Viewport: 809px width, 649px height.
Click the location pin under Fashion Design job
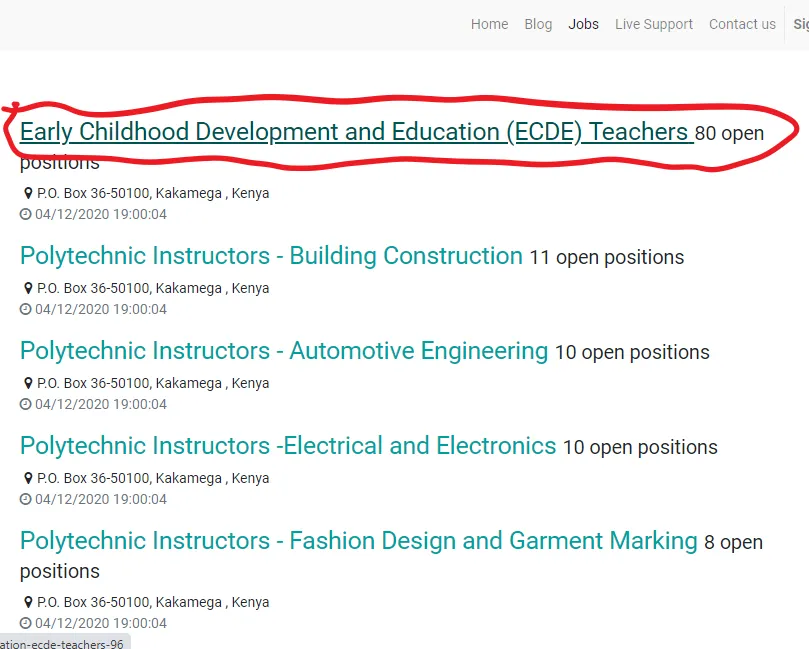tap(28, 602)
